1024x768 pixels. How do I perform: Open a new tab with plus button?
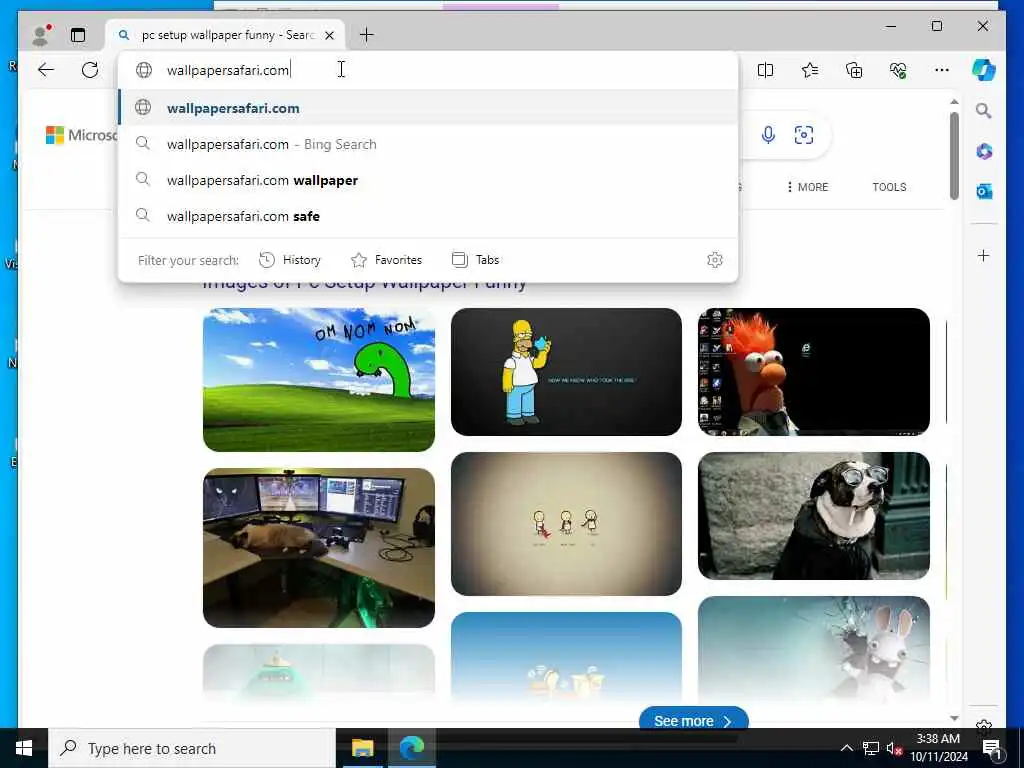point(367,35)
